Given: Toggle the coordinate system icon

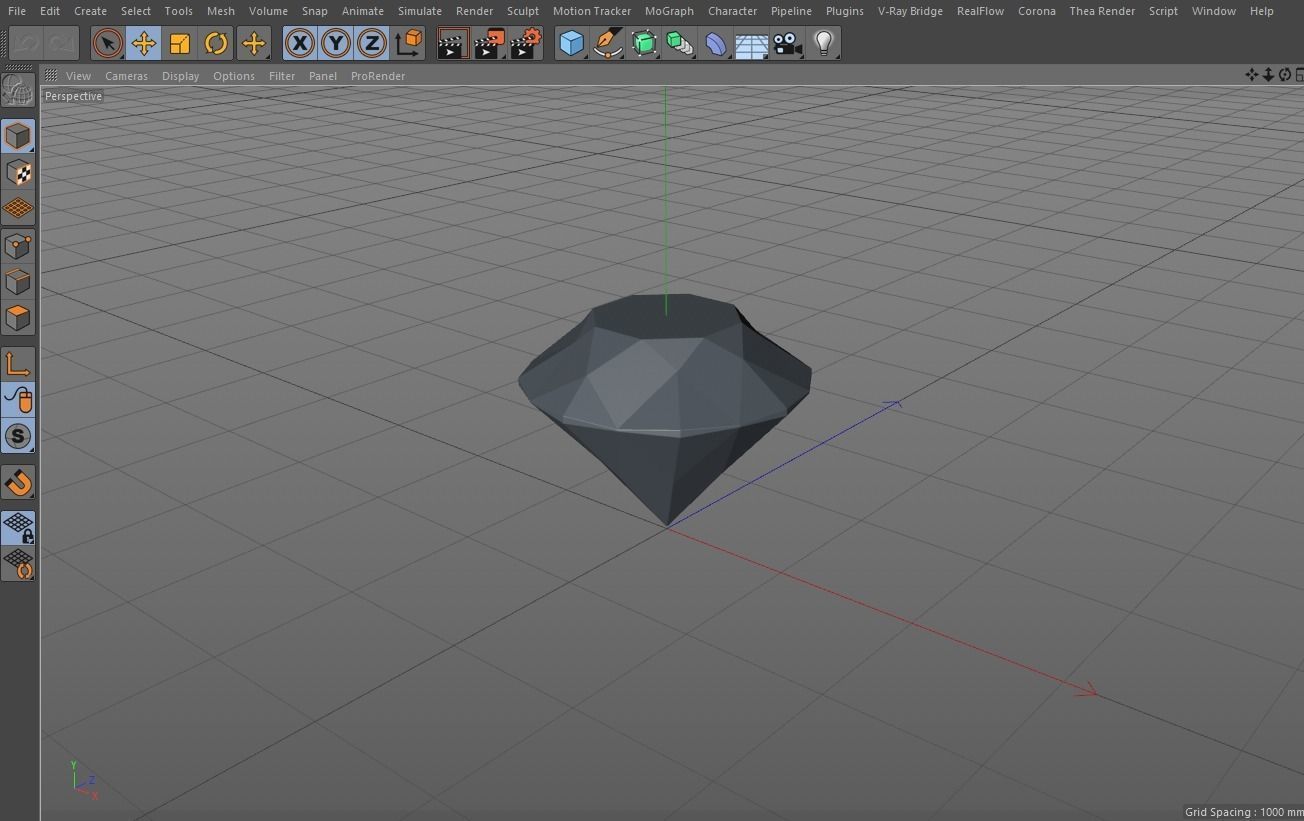Looking at the screenshot, I should click(x=408, y=44).
